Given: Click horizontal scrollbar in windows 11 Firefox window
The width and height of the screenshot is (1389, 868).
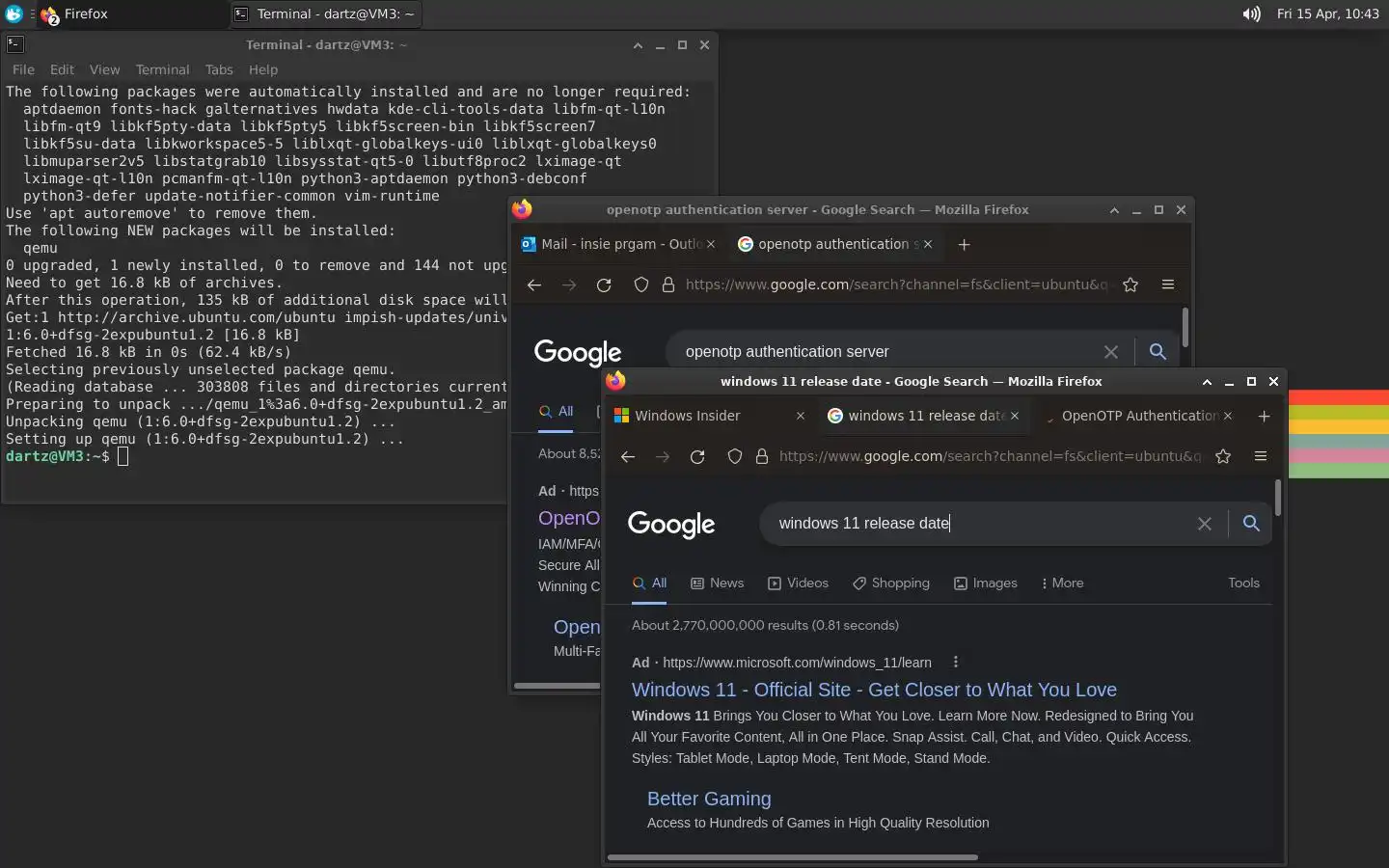Looking at the screenshot, I should coord(792,856).
